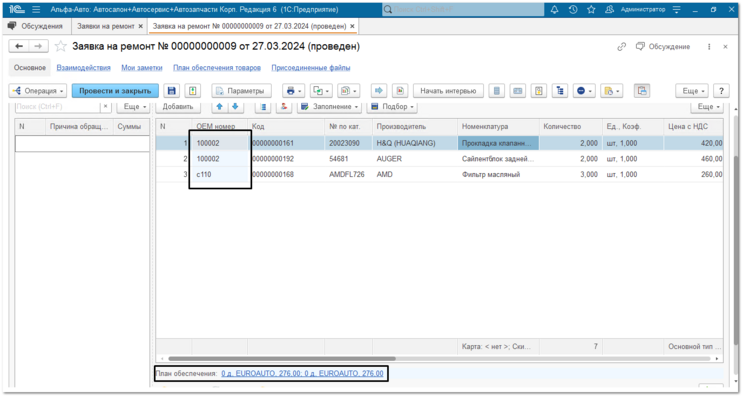Image resolution: width=743 pixels, height=397 pixels.
Task: Open the Еще menu at the table's right
Action: (x=707, y=107)
